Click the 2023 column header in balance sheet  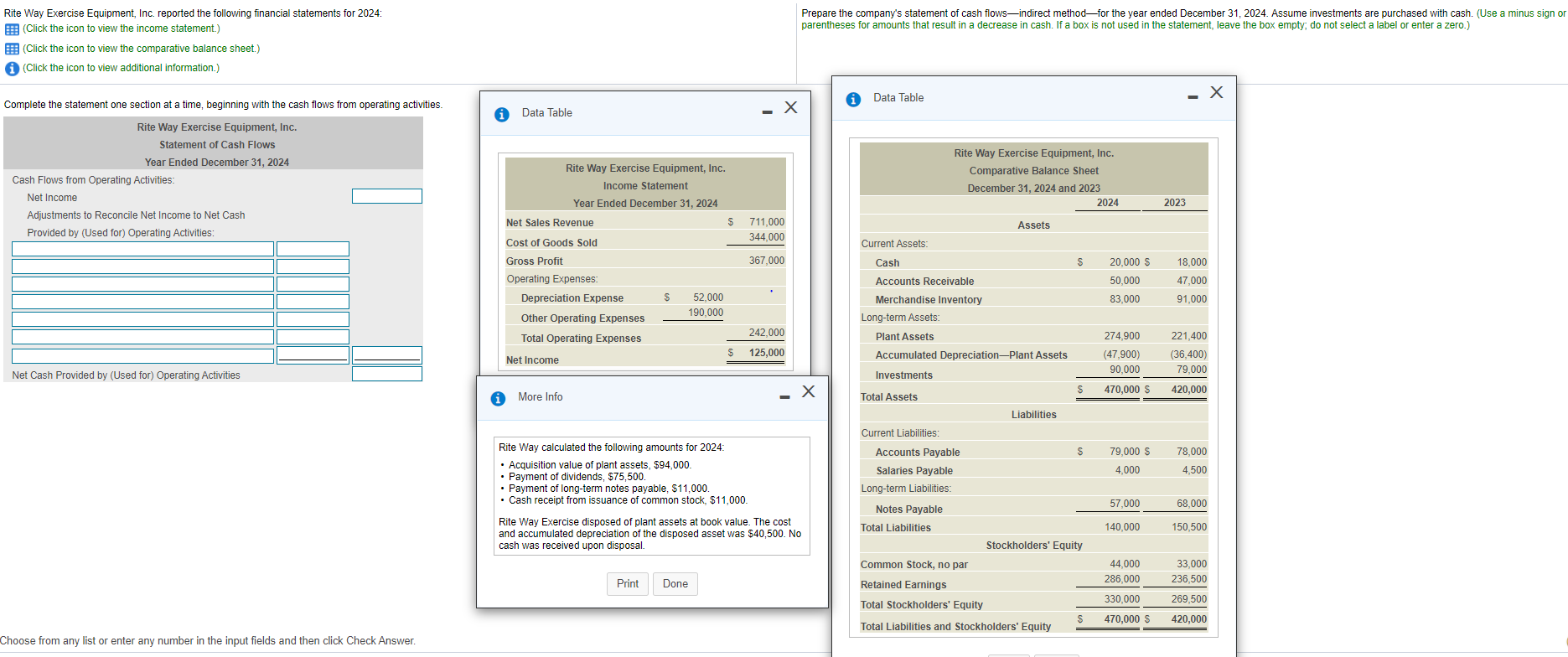point(1175,203)
